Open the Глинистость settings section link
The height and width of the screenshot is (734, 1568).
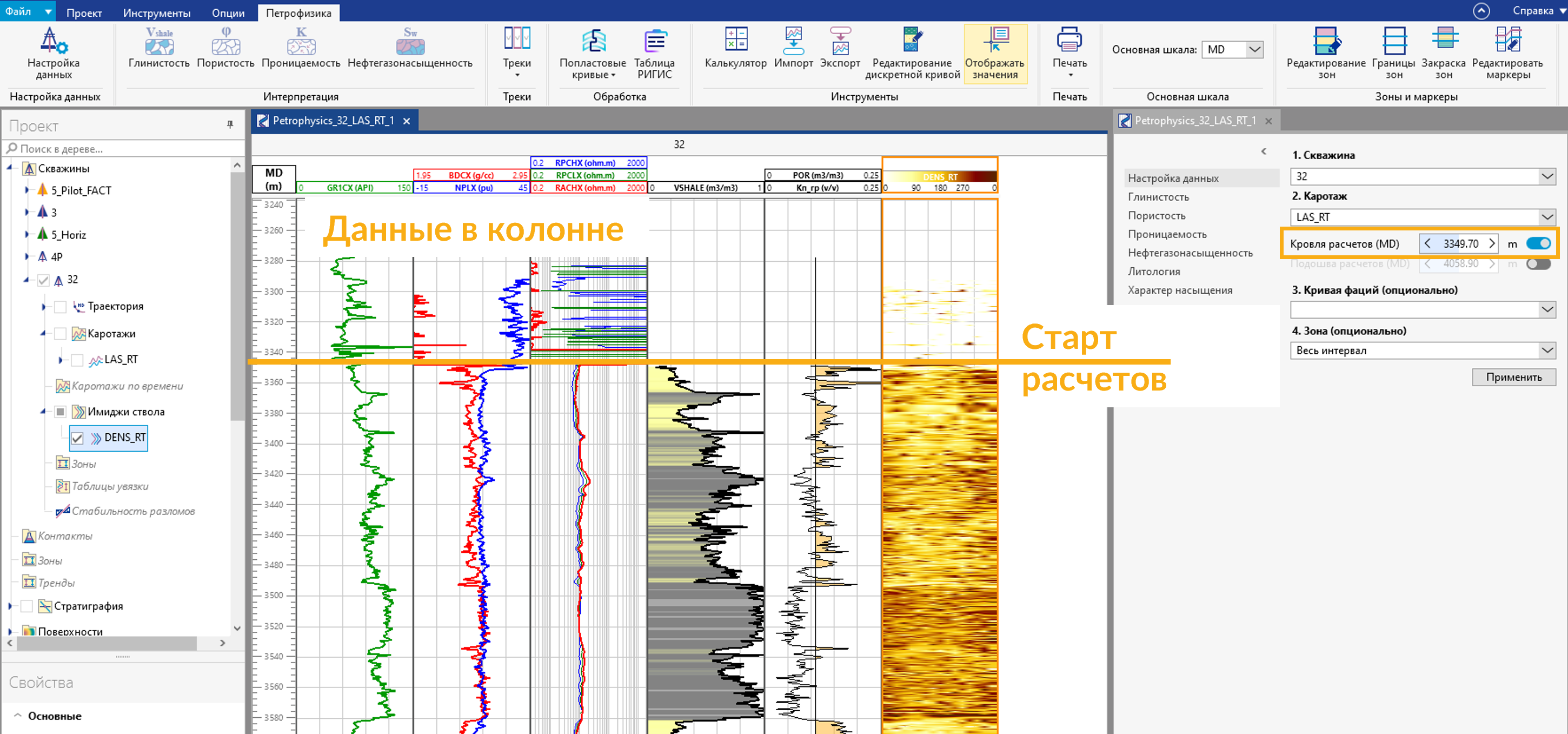point(1158,197)
